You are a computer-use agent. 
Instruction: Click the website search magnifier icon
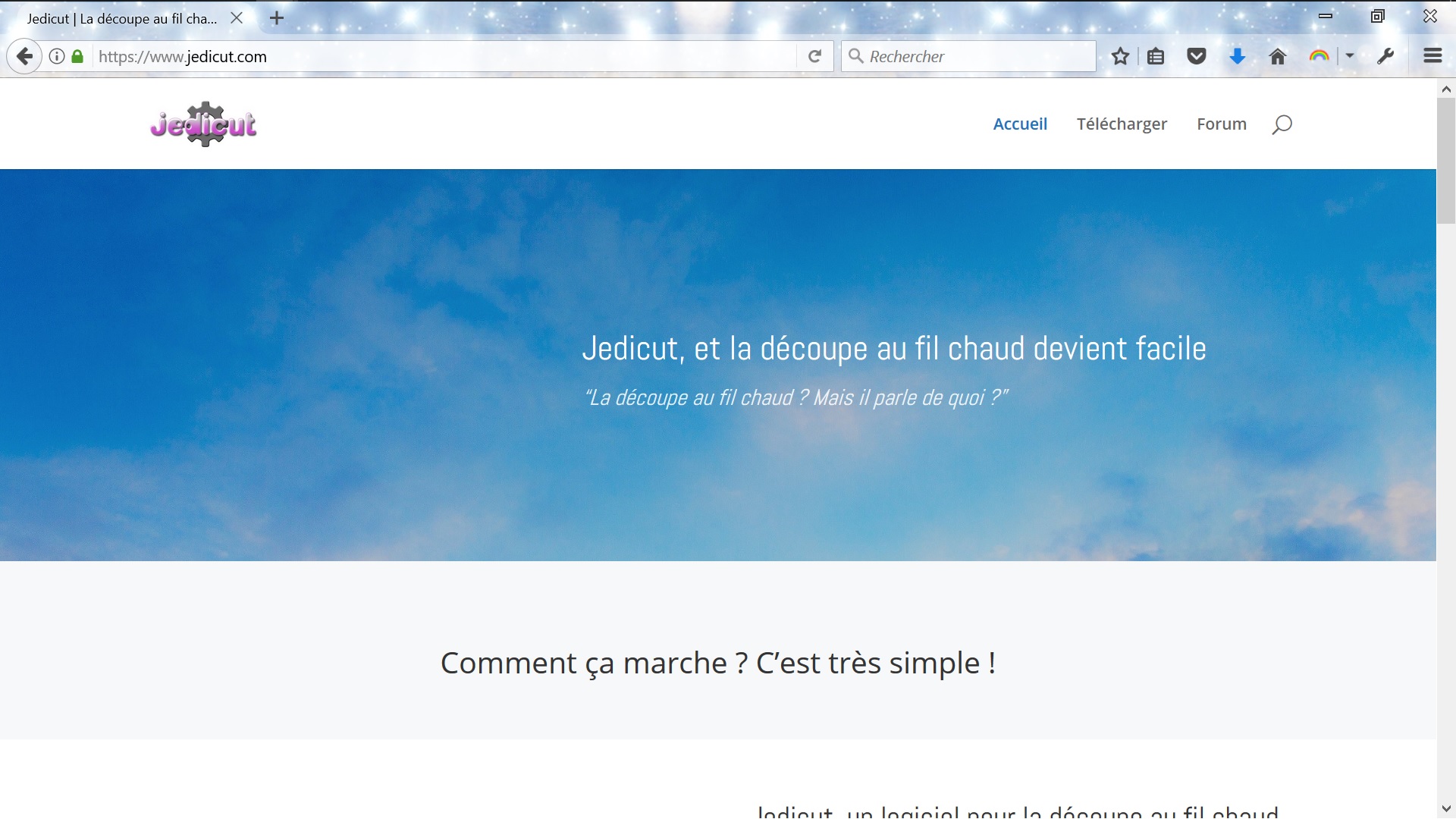coord(1282,124)
